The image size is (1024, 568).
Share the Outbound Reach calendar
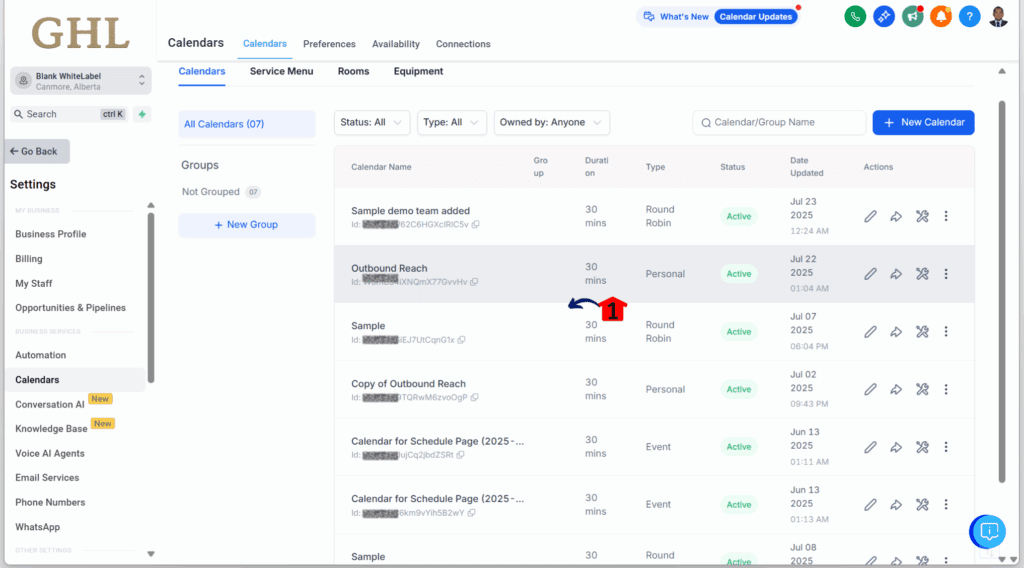(896, 274)
